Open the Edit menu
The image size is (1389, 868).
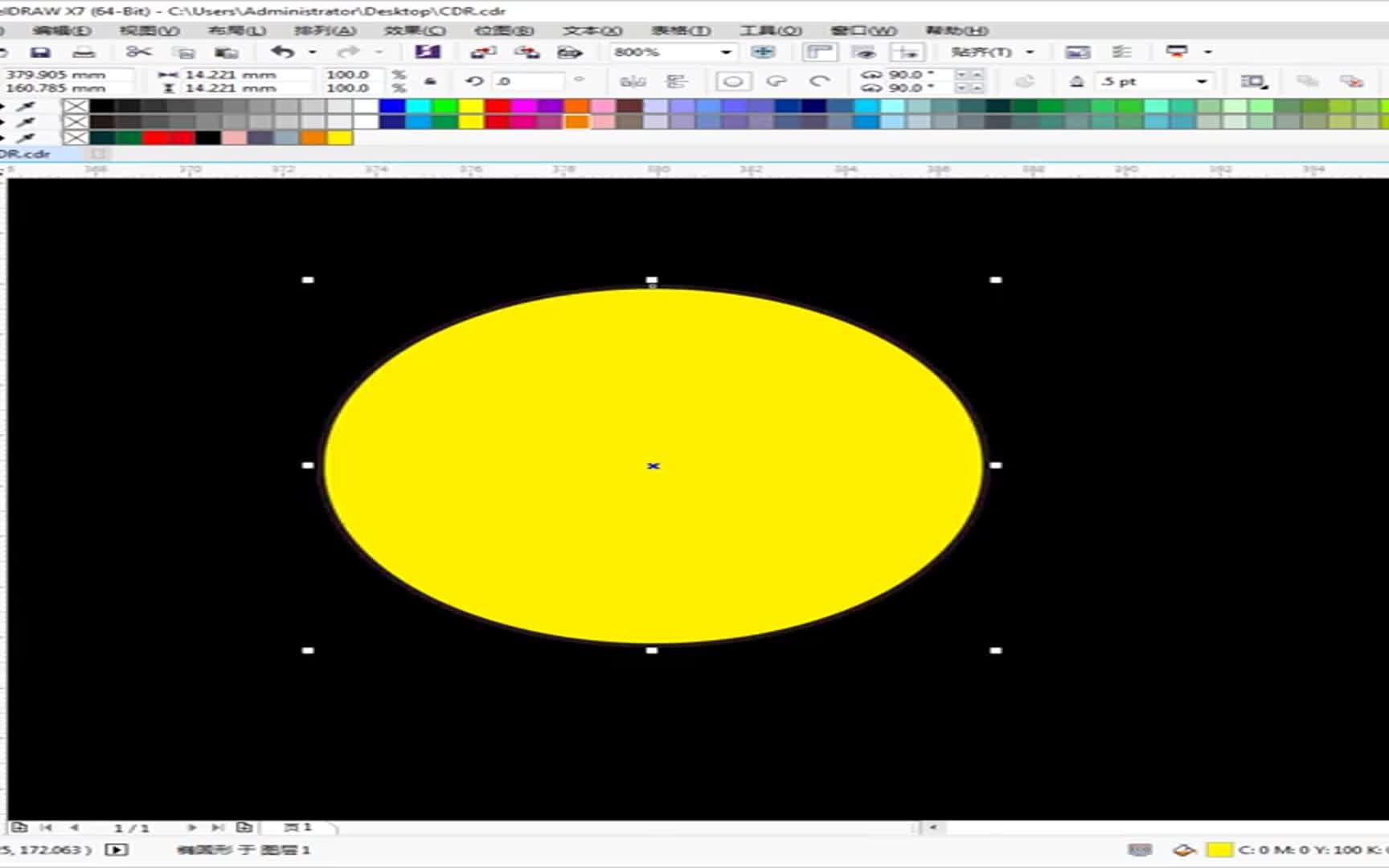62,31
